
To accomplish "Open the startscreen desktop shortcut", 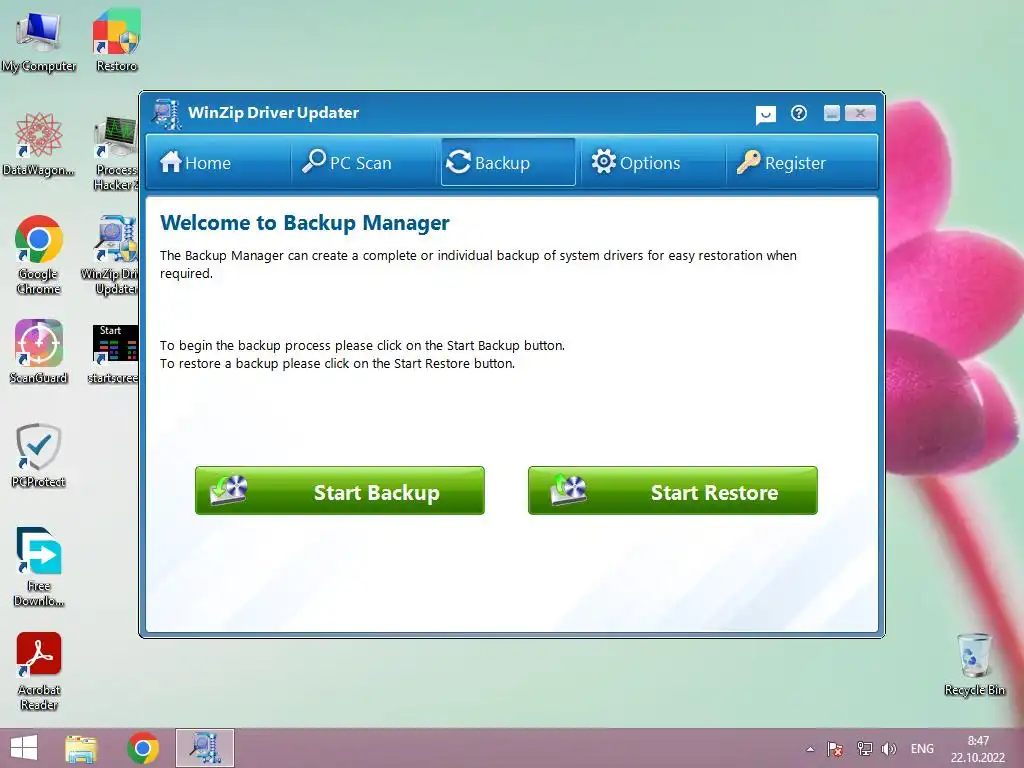I will [114, 353].
